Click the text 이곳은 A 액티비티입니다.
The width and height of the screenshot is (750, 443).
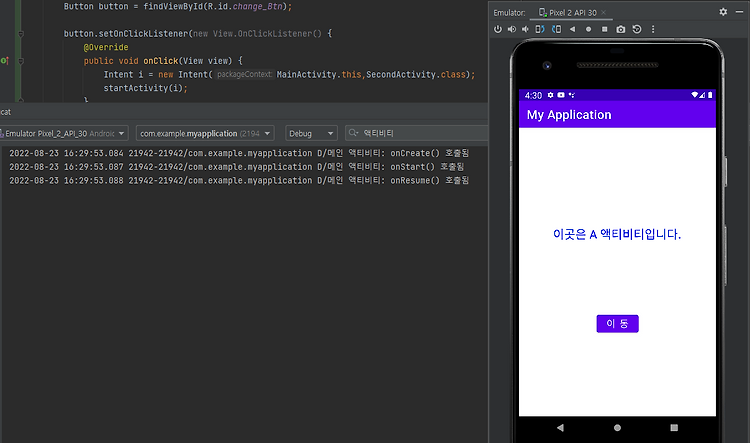[x=617, y=234]
